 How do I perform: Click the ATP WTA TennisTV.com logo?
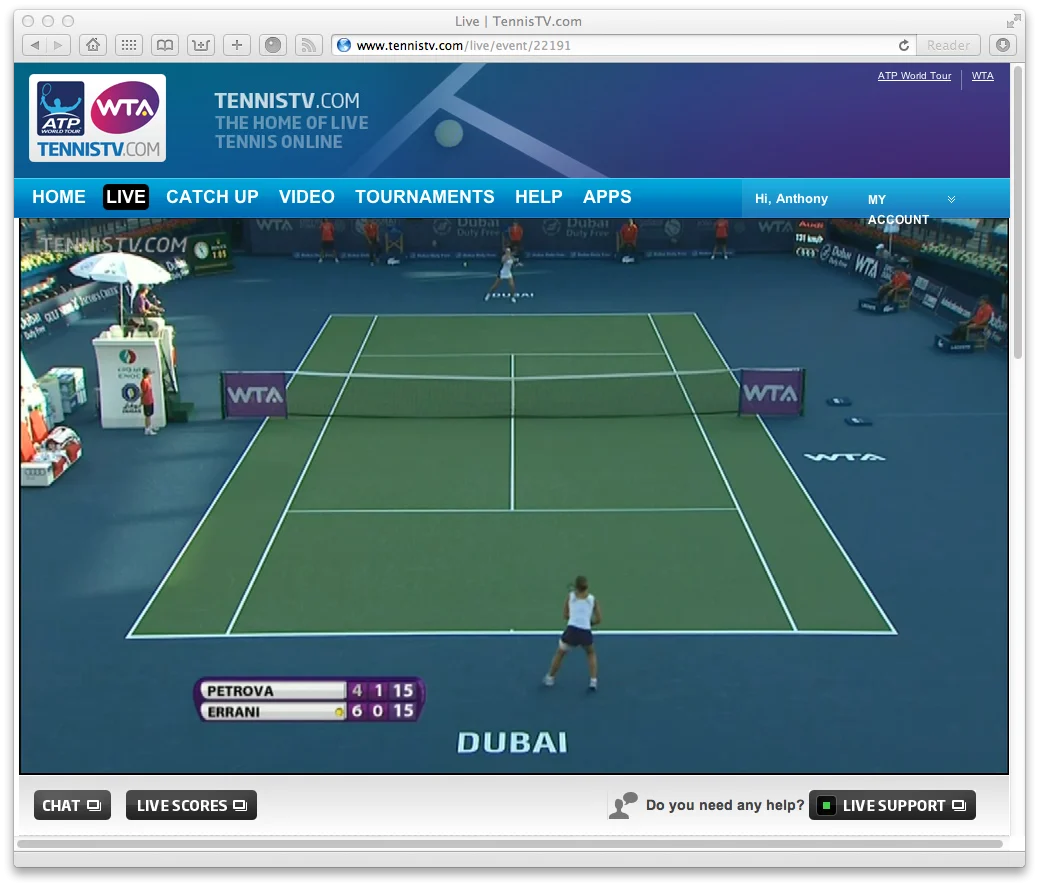(x=97, y=119)
